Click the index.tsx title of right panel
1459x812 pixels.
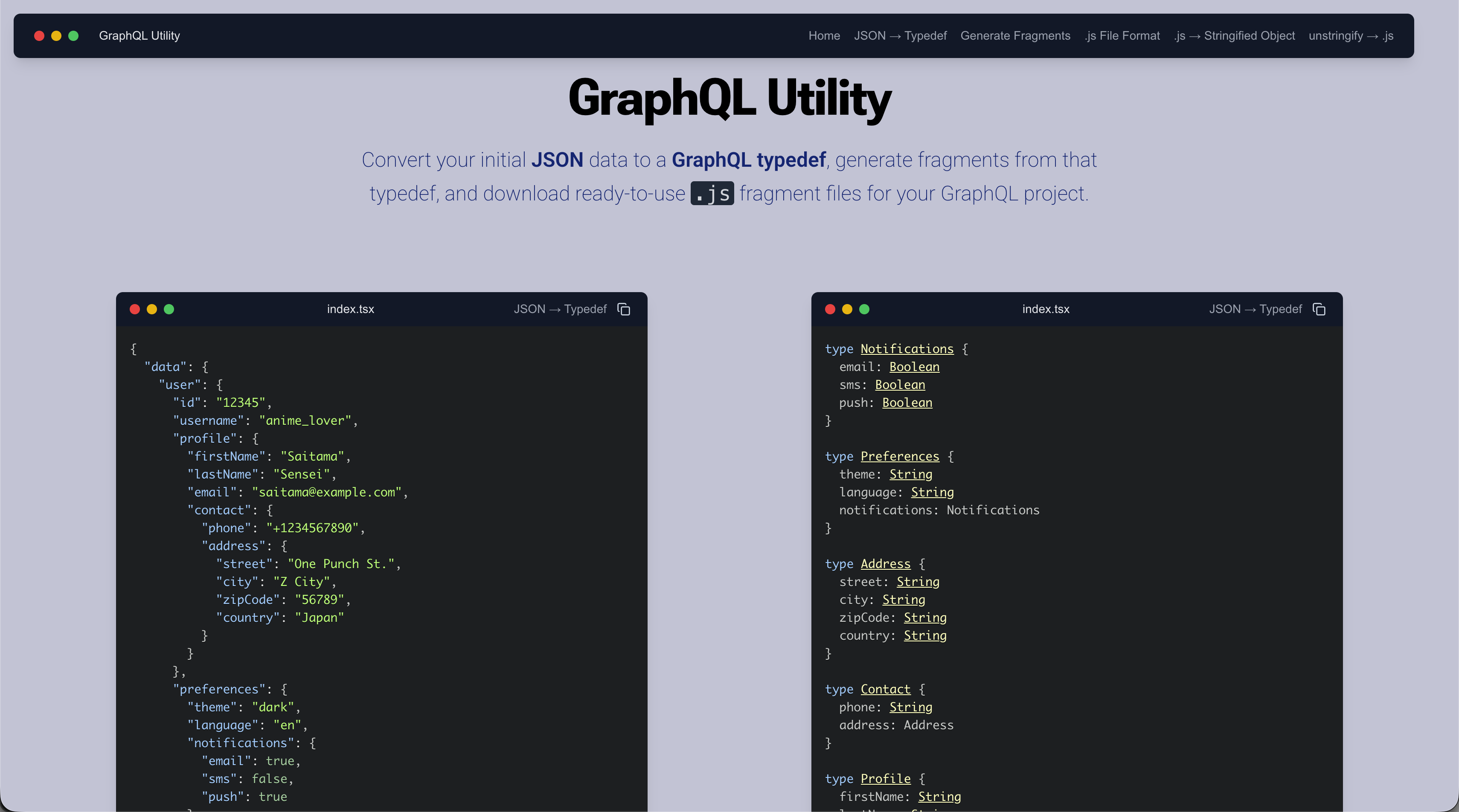click(1046, 309)
